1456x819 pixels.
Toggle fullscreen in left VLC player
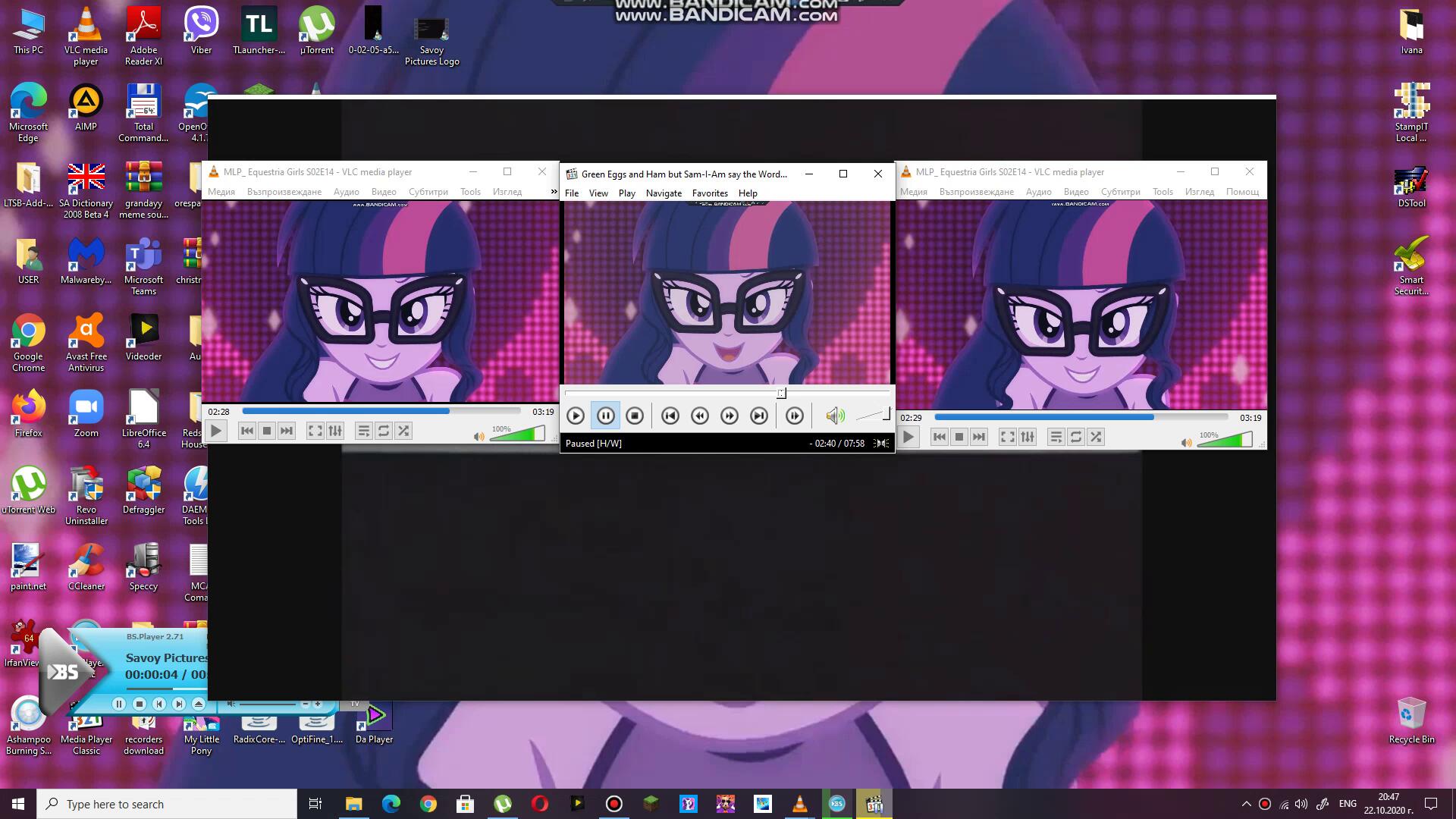315,431
